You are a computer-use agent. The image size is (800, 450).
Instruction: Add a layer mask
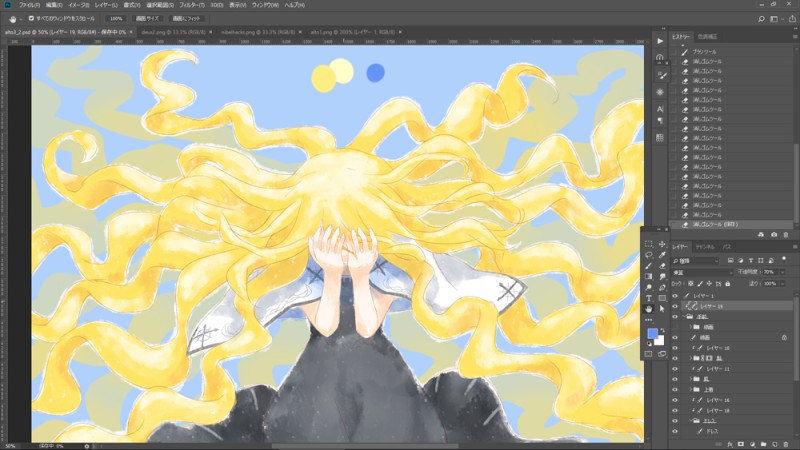coord(741,444)
